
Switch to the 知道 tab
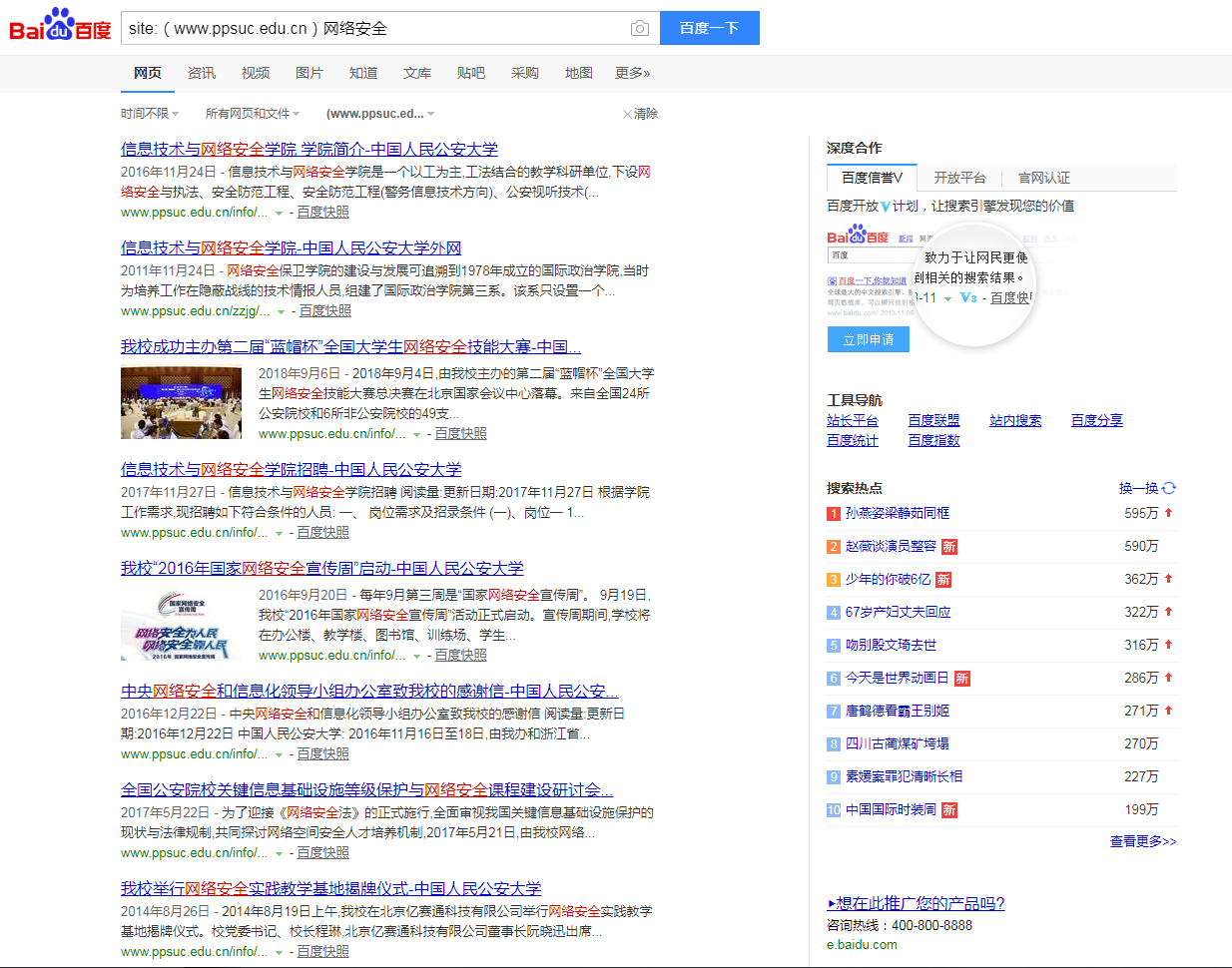click(363, 73)
